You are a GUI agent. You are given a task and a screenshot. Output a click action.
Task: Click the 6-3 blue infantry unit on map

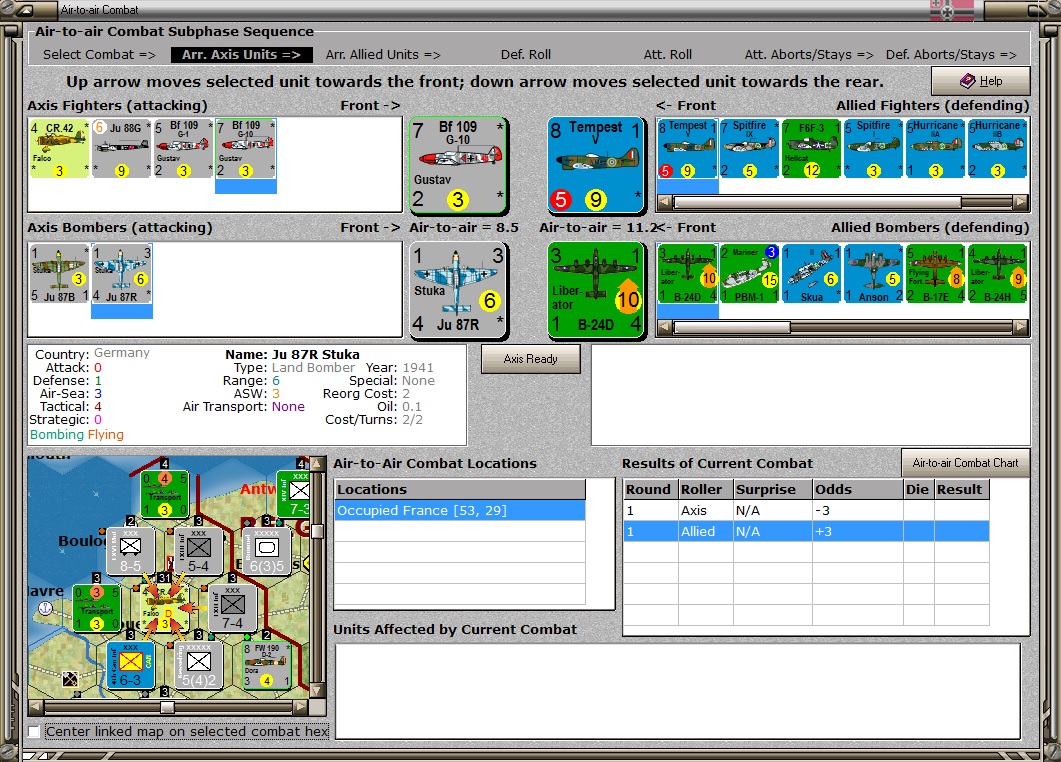(131, 665)
